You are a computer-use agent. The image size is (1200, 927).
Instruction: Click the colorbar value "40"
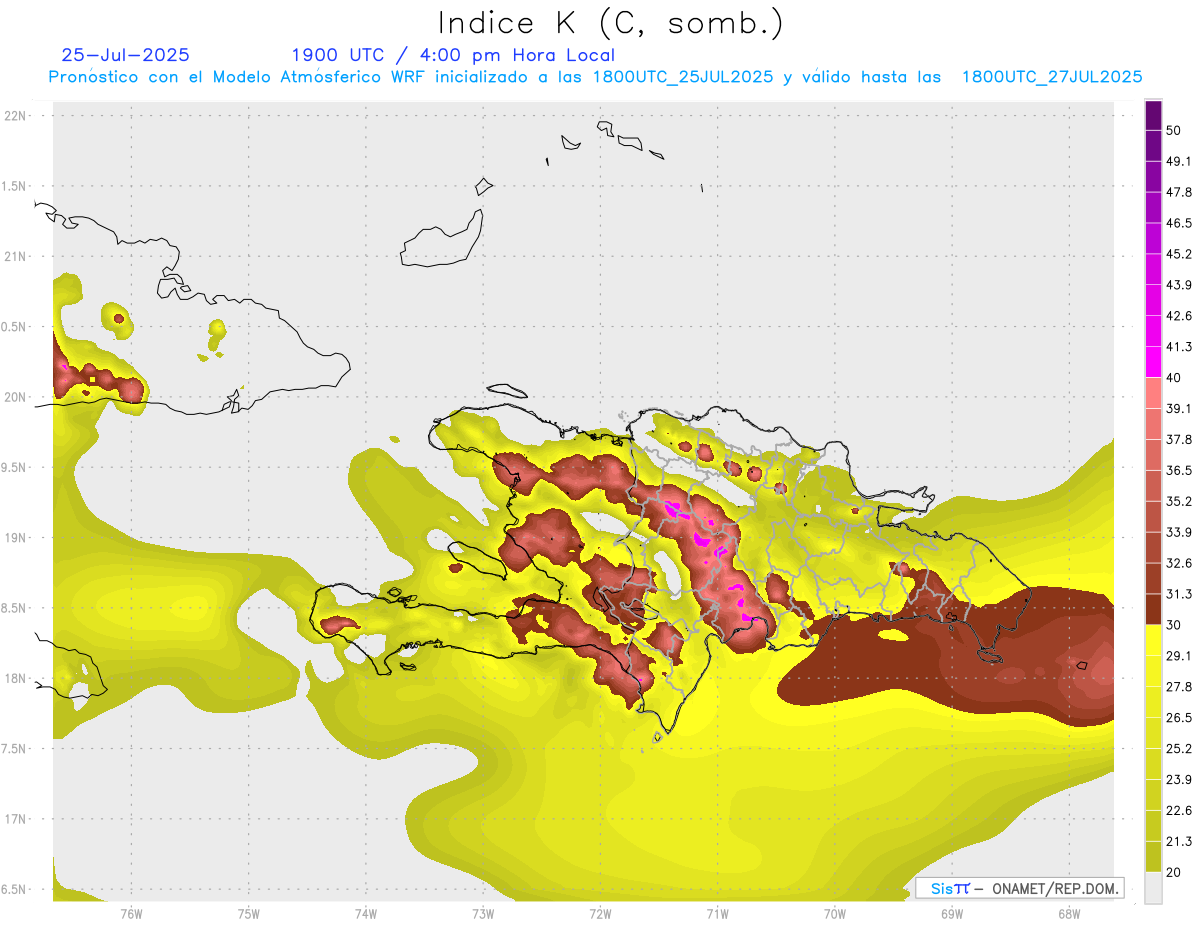pos(1173,378)
